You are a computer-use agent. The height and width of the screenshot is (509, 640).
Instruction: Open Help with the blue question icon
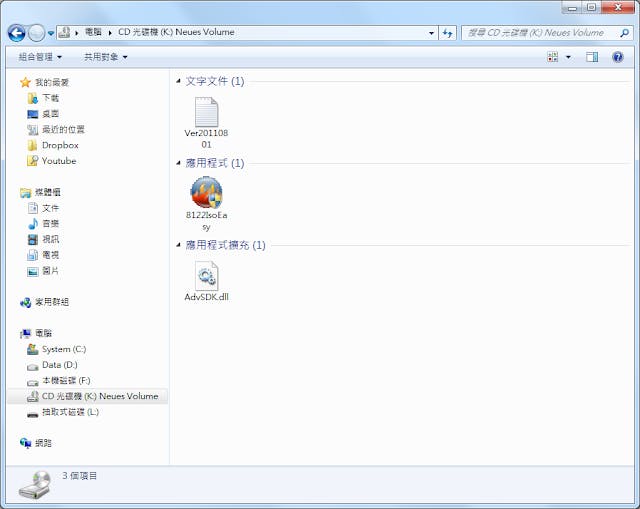coord(618,57)
